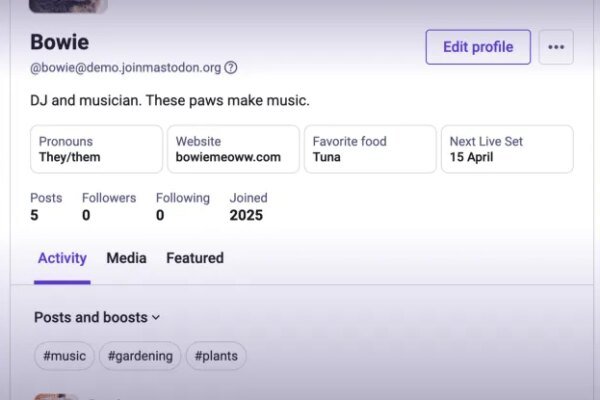
Task: Open the bowiemeoww.com website link
Action: tap(228, 157)
